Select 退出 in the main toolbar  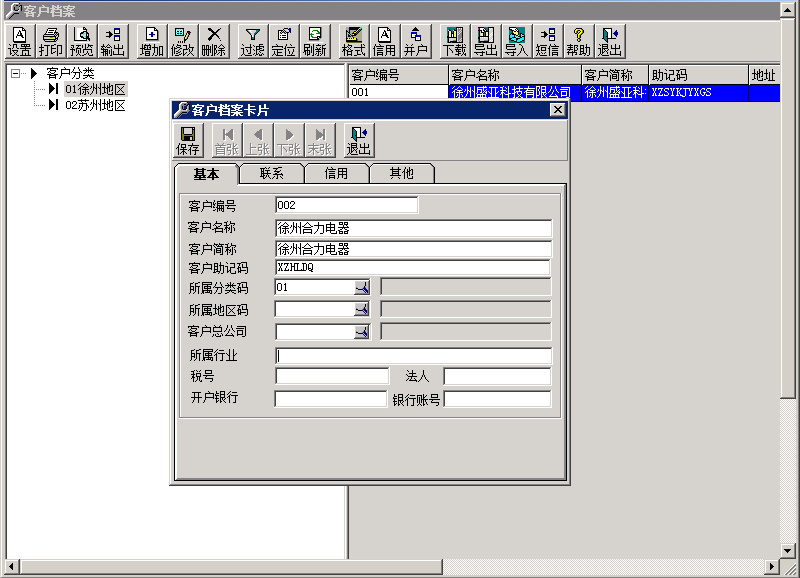click(610, 41)
